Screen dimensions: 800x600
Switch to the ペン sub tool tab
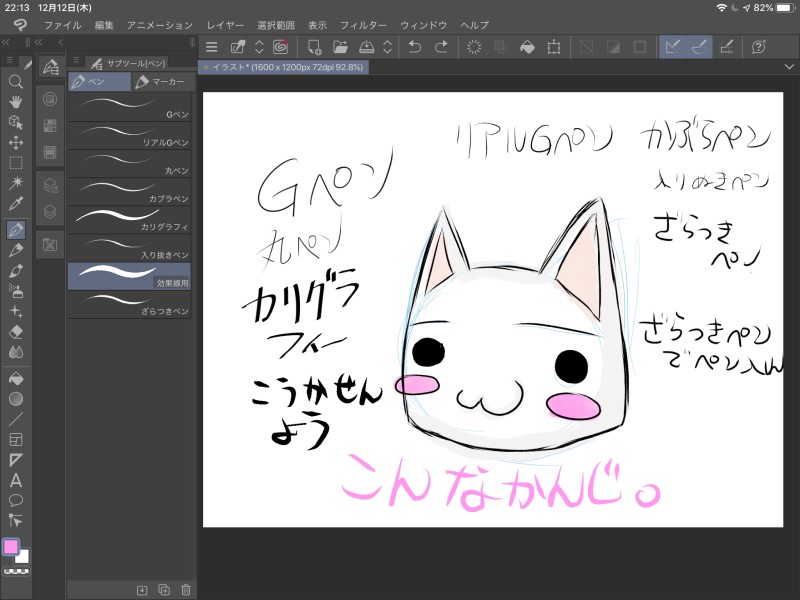click(x=99, y=82)
